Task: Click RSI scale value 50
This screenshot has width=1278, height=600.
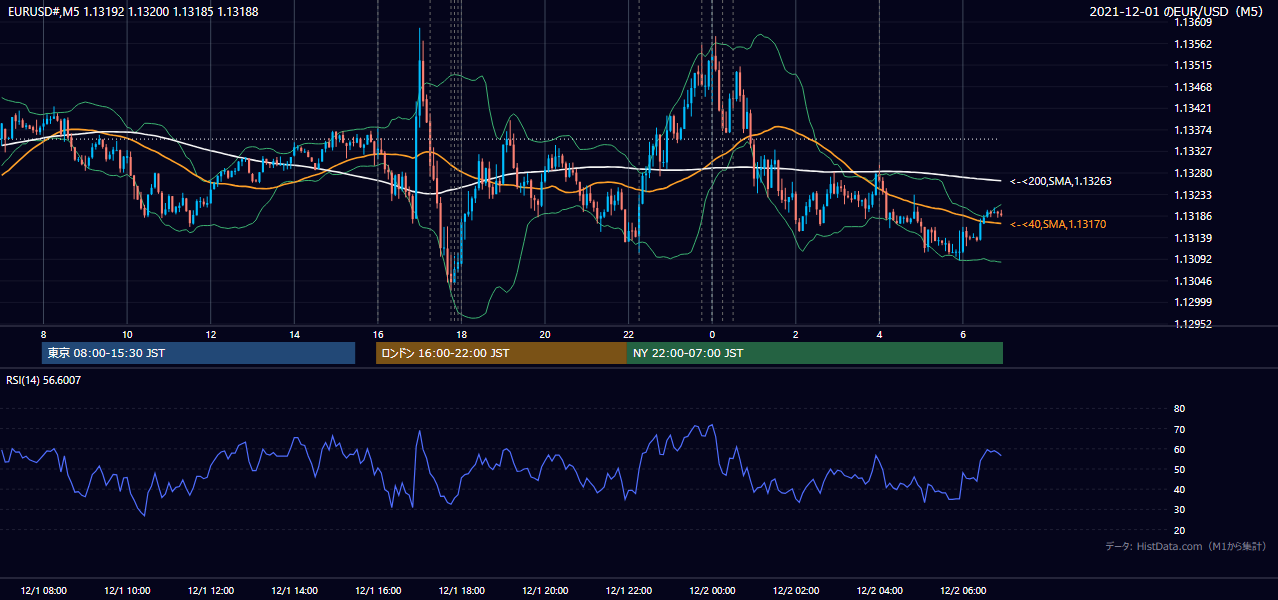Action: click(1179, 469)
